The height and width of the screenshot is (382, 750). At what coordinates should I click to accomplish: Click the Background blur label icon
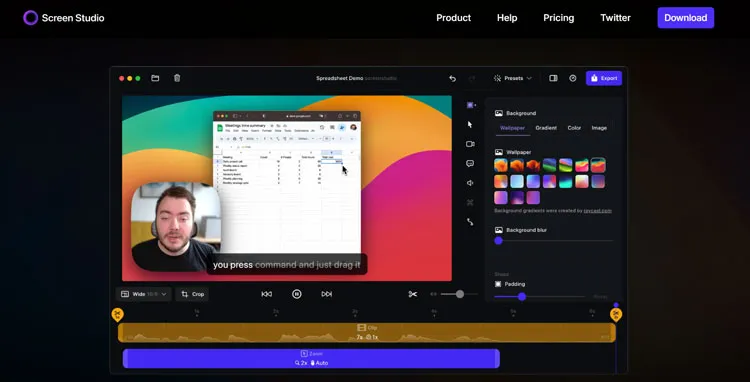498,230
